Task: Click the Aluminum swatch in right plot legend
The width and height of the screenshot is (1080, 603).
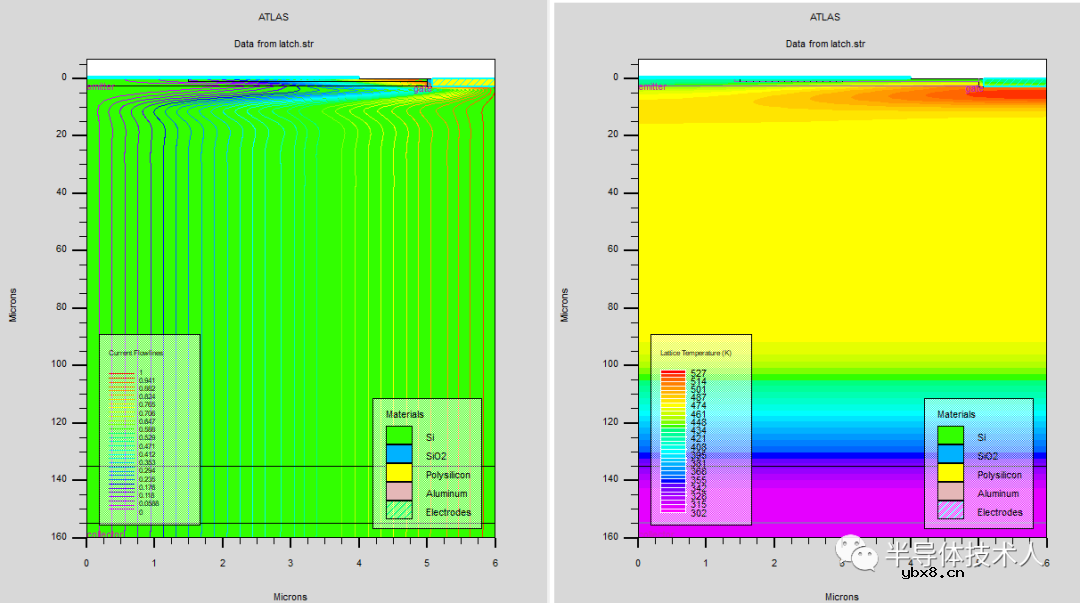Action: pyautogui.click(x=950, y=492)
